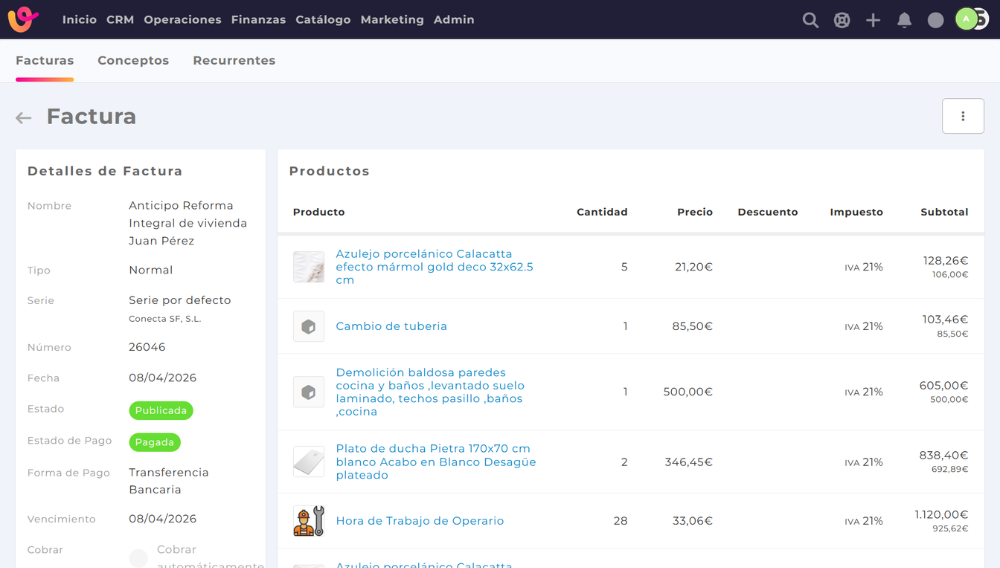
Task: Open the Hora de Trabajo de Operario link
Action: tap(419, 521)
